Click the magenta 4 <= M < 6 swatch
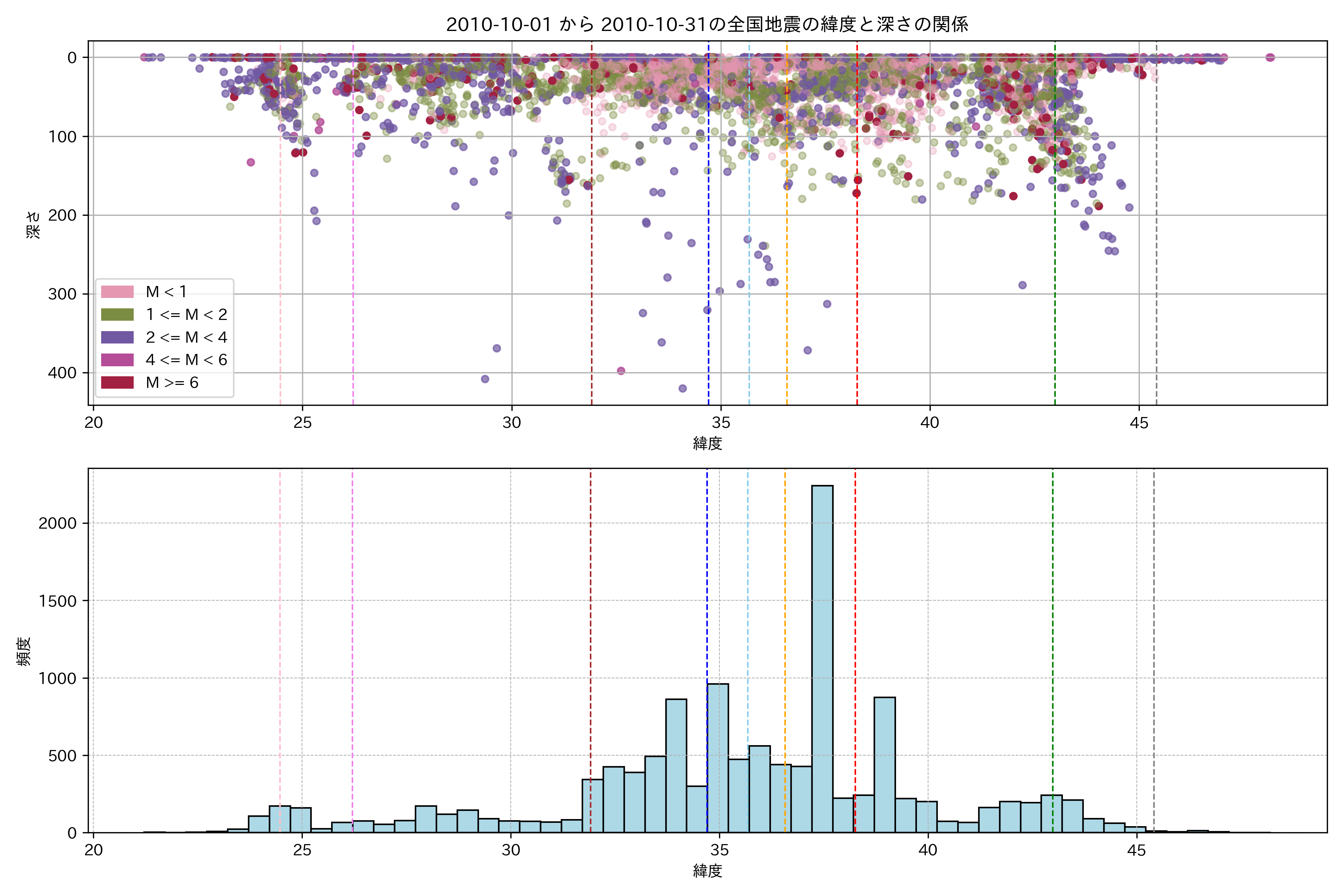 (117, 360)
